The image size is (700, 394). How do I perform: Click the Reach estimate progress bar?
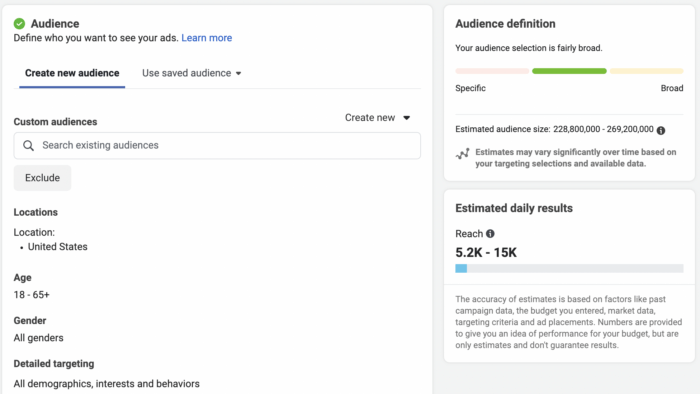(x=569, y=268)
